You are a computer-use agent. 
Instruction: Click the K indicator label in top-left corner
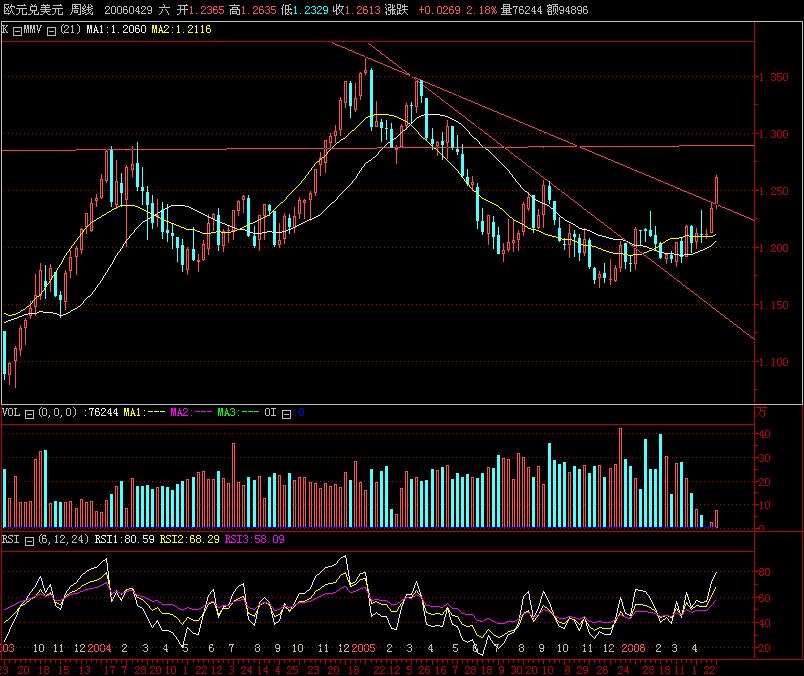[x=5, y=32]
